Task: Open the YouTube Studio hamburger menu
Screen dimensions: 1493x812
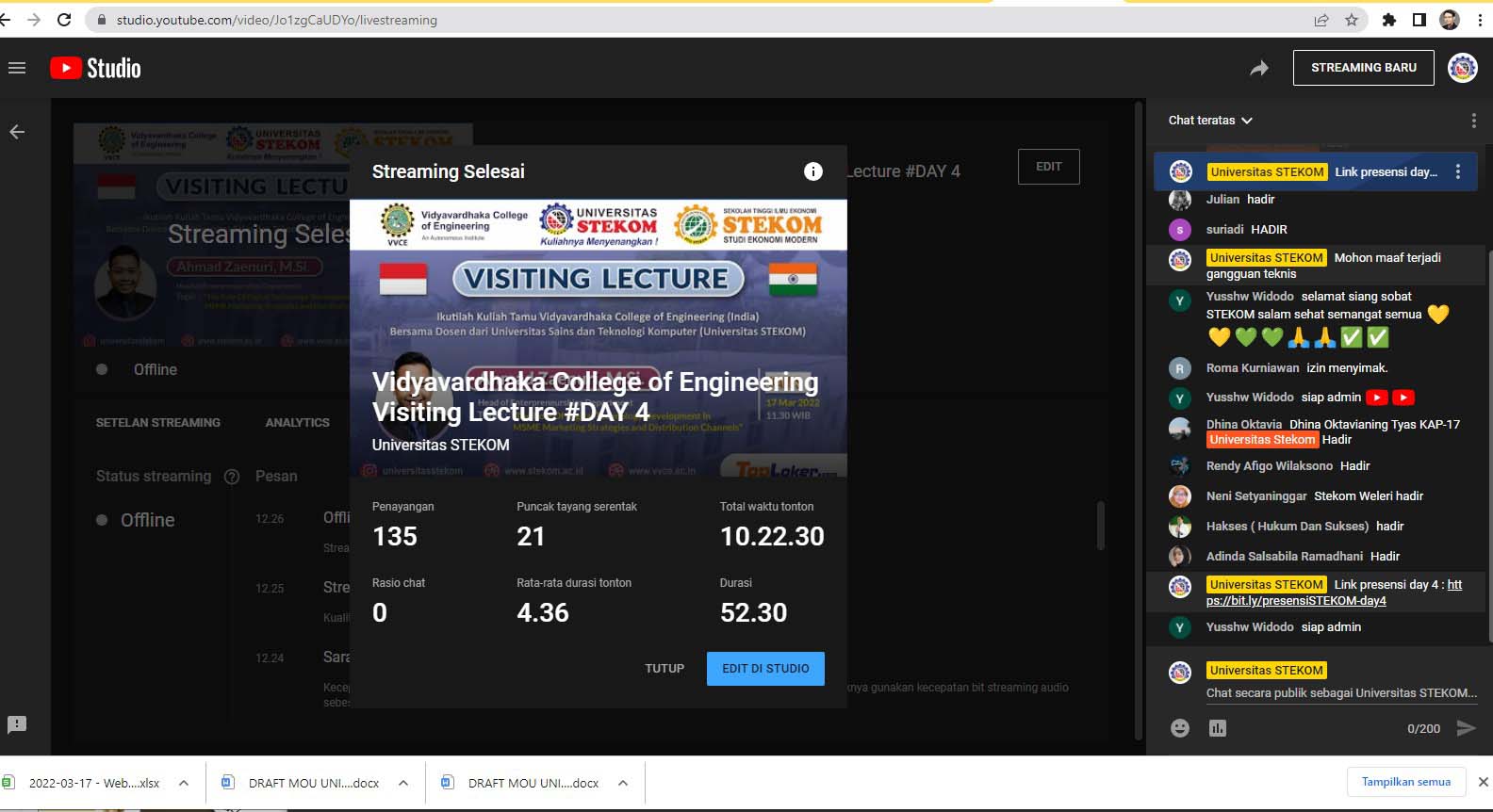Action: click(x=17, y=68)
